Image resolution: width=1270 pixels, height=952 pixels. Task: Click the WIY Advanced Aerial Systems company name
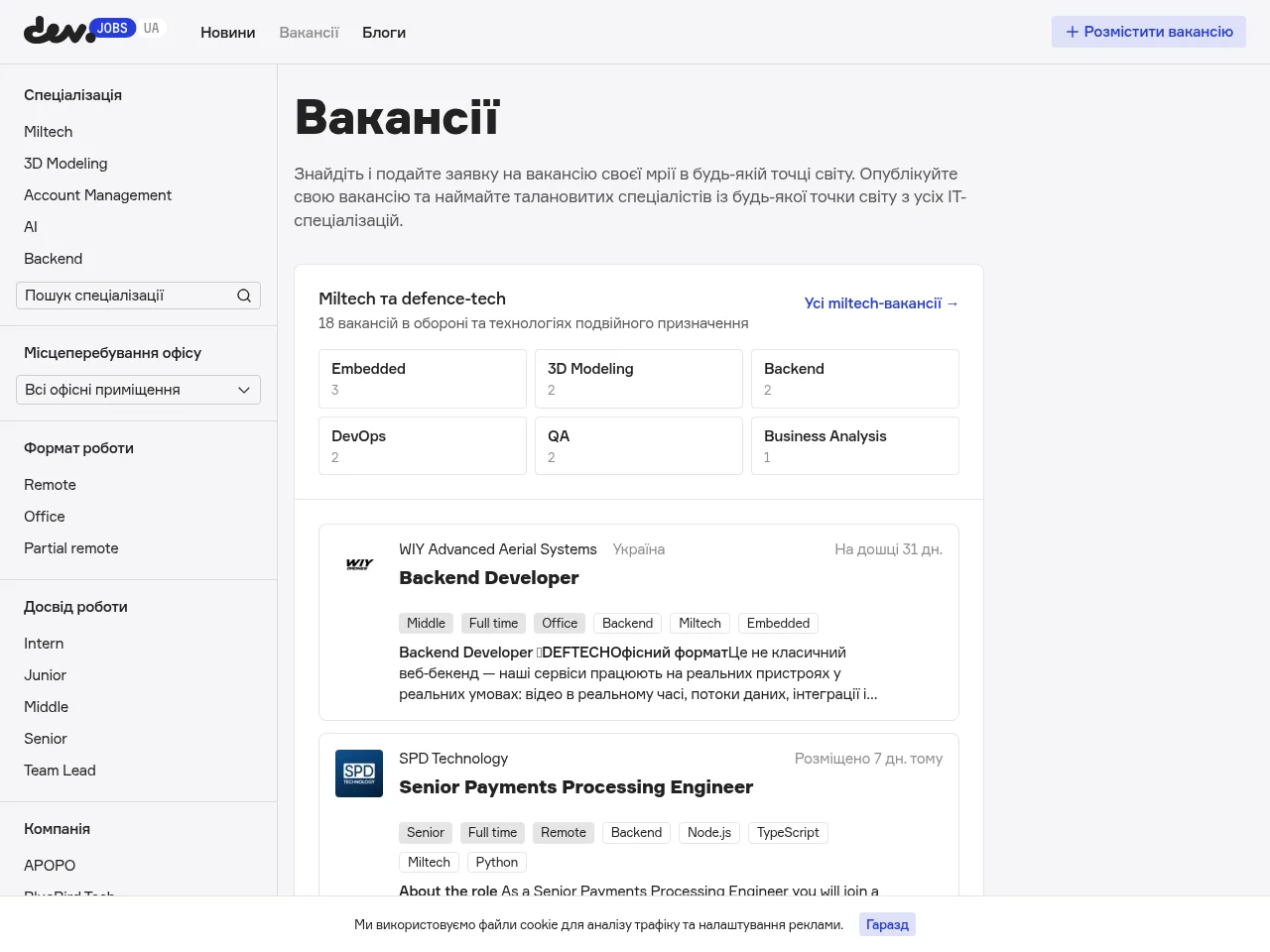coord(498,549)
